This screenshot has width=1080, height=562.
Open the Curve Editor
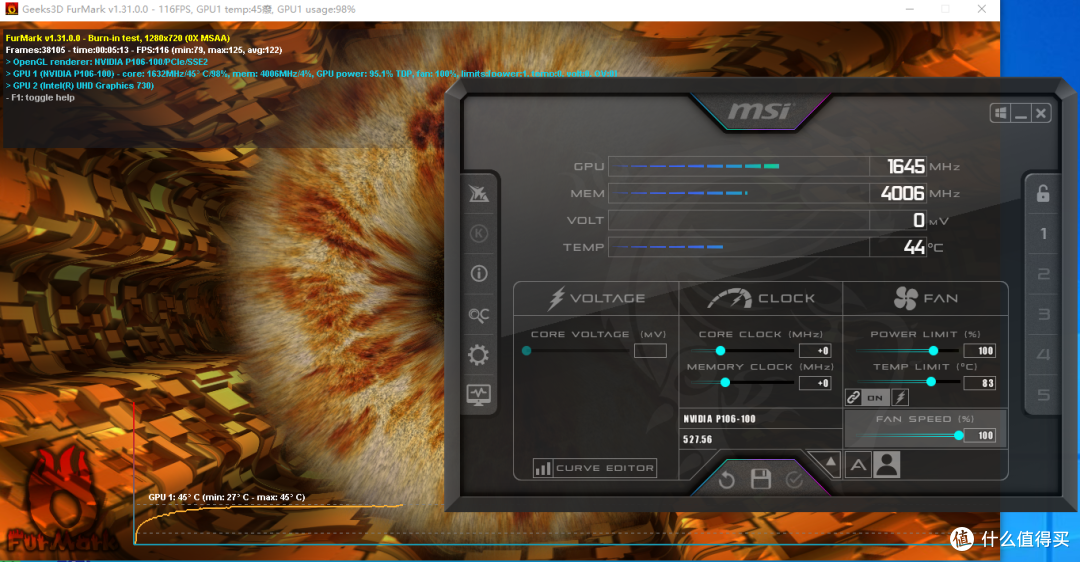[x=594, y=468]
